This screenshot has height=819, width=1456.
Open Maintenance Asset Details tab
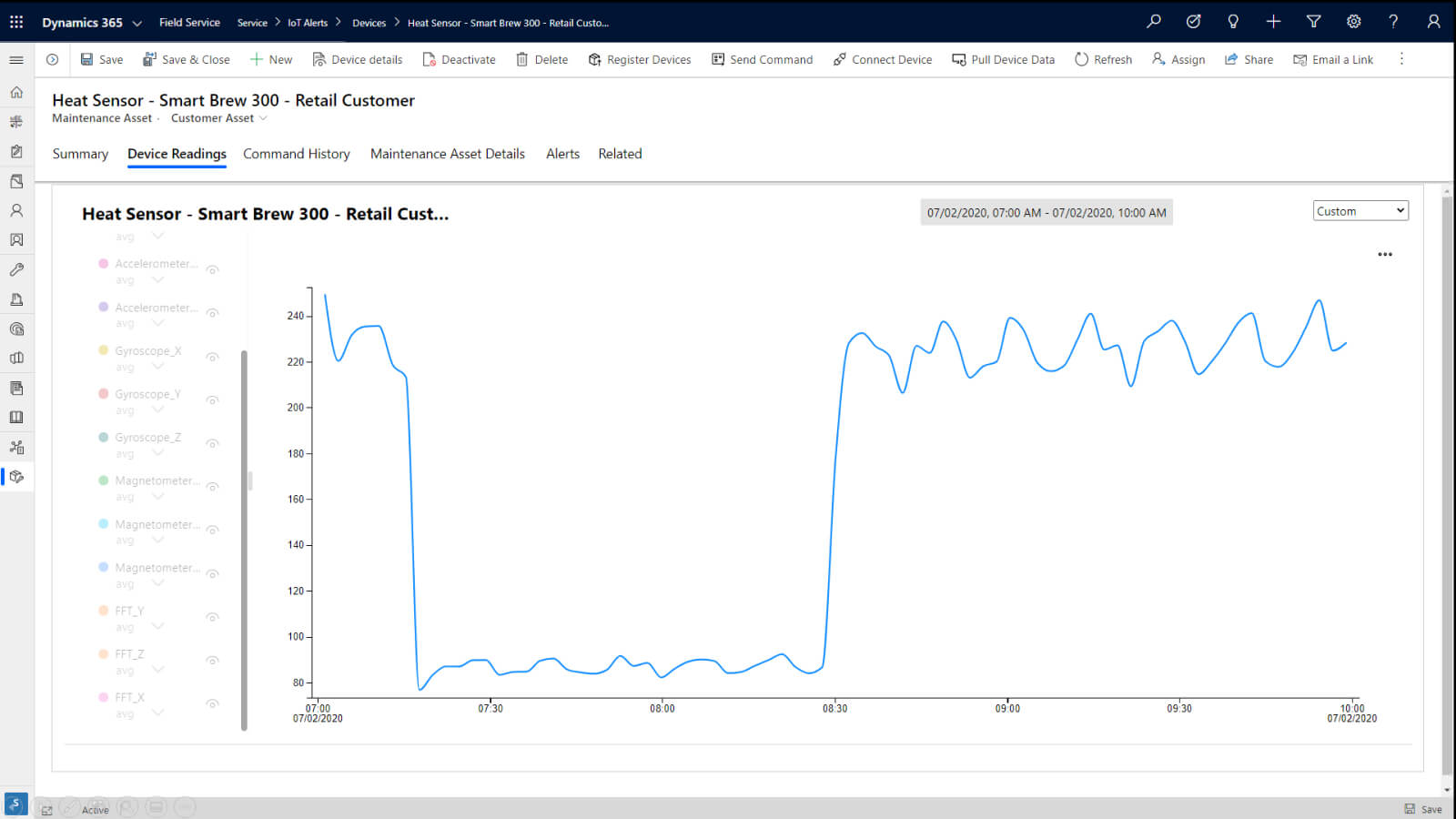point(448,154)
